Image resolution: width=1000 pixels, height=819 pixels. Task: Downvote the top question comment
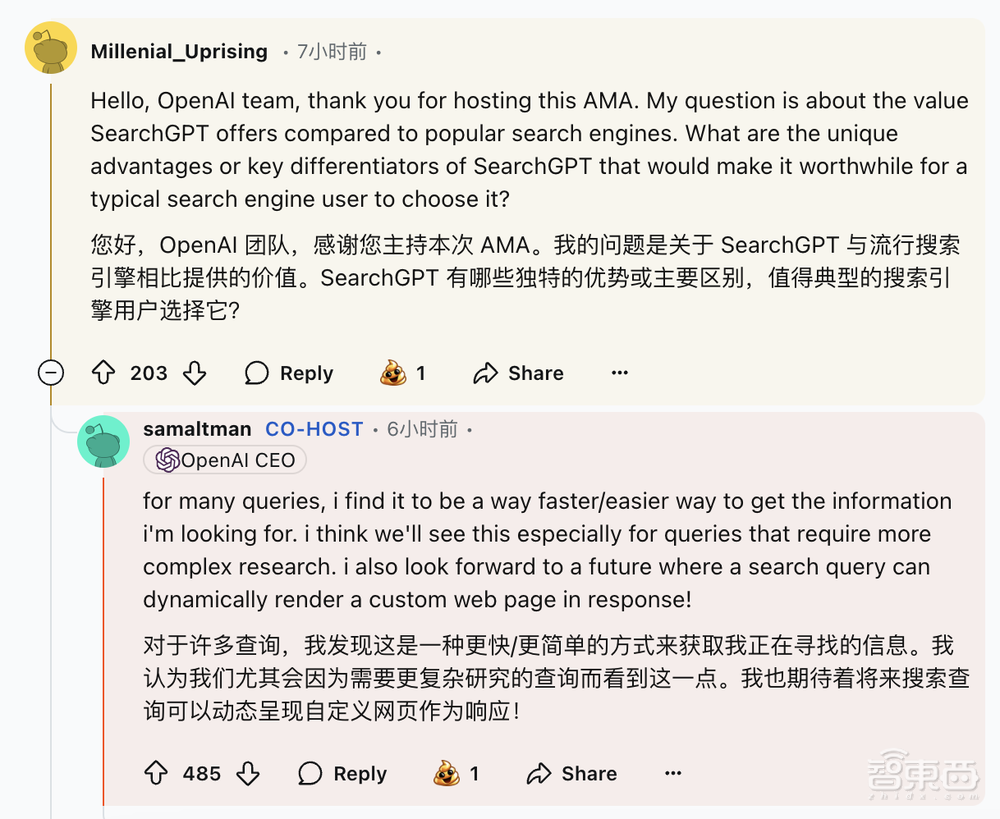[x=195, y=372]
